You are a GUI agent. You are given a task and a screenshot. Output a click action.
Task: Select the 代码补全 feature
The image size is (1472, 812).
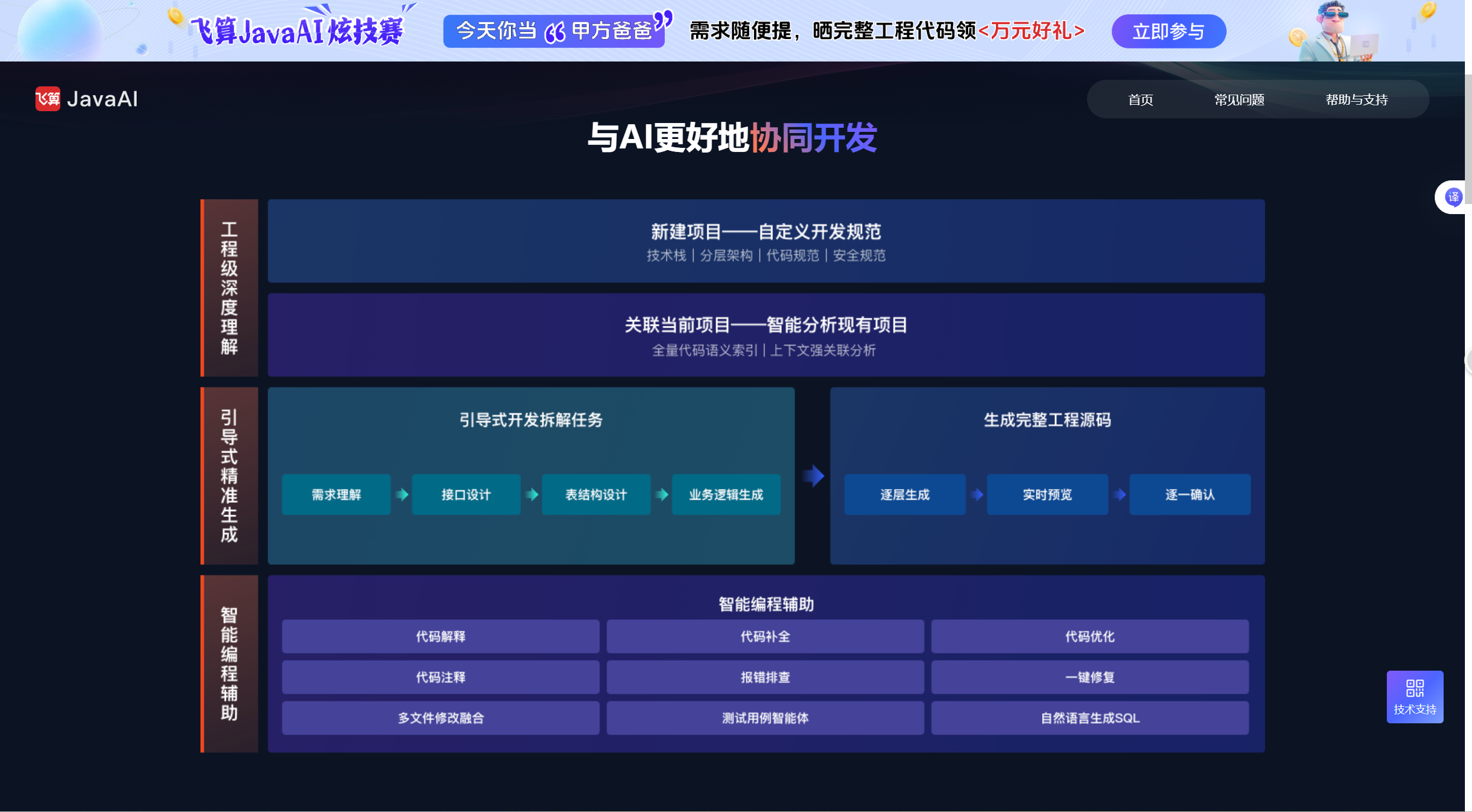(x=765, y=636)
